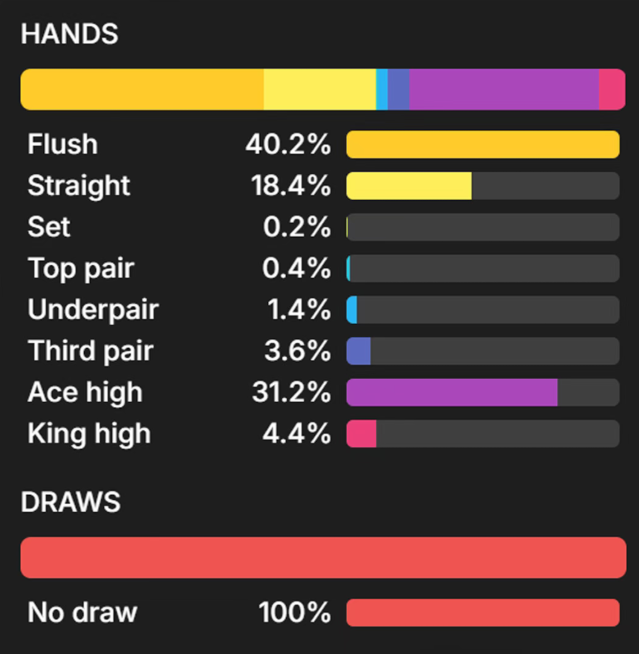Viewport: 639px width, 654px height.
Task: Select the Top pair row label
Action: pyautogui.click(x=81, y=269)
